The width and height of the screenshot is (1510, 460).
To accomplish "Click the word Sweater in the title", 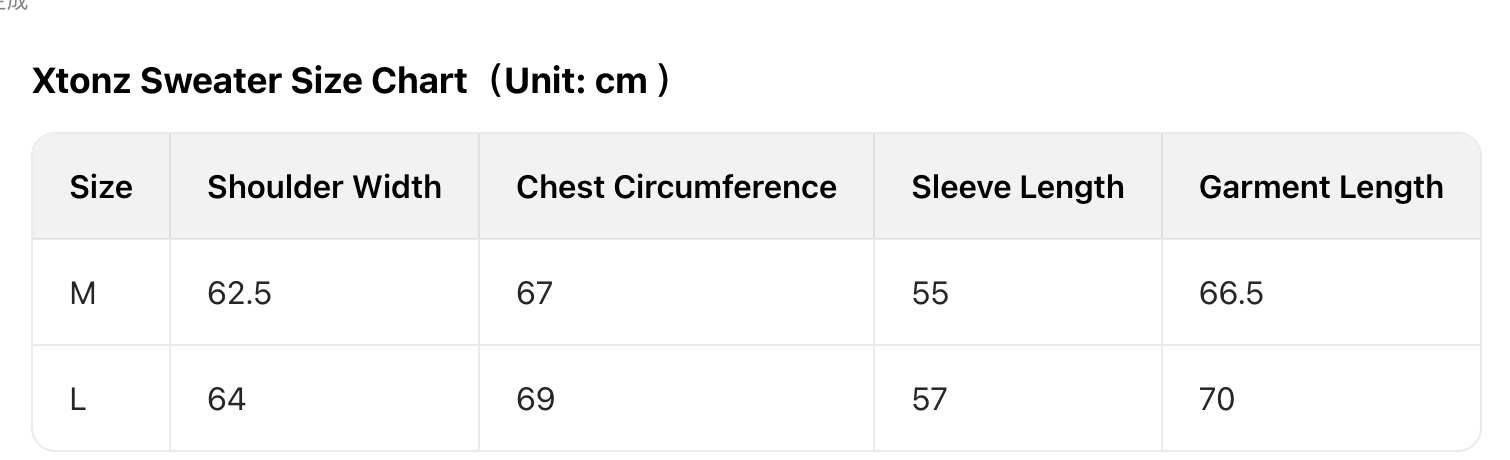I will tap(211, 81).
